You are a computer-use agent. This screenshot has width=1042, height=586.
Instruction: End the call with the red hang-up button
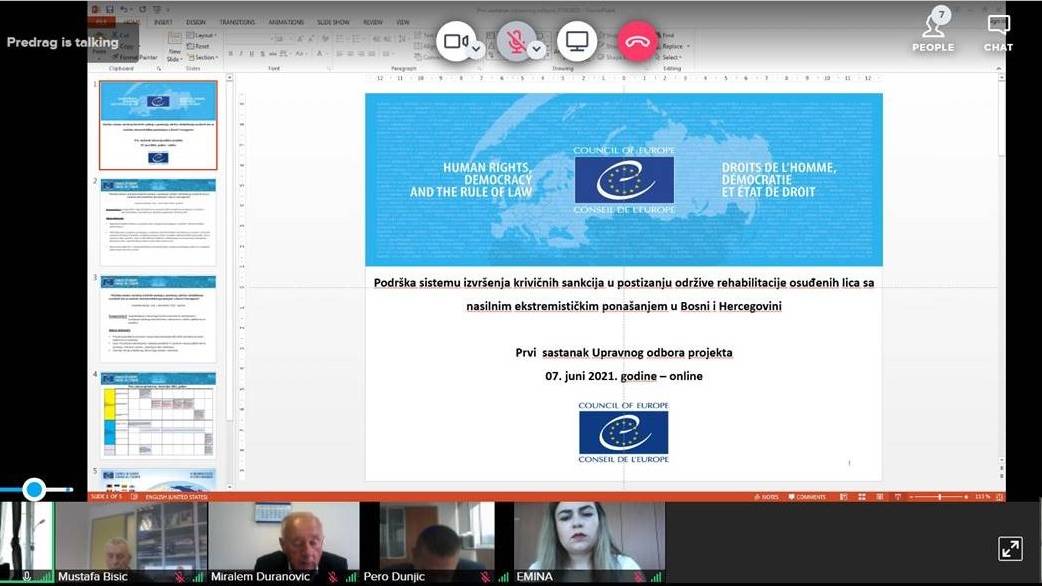(x=637, y=41)
